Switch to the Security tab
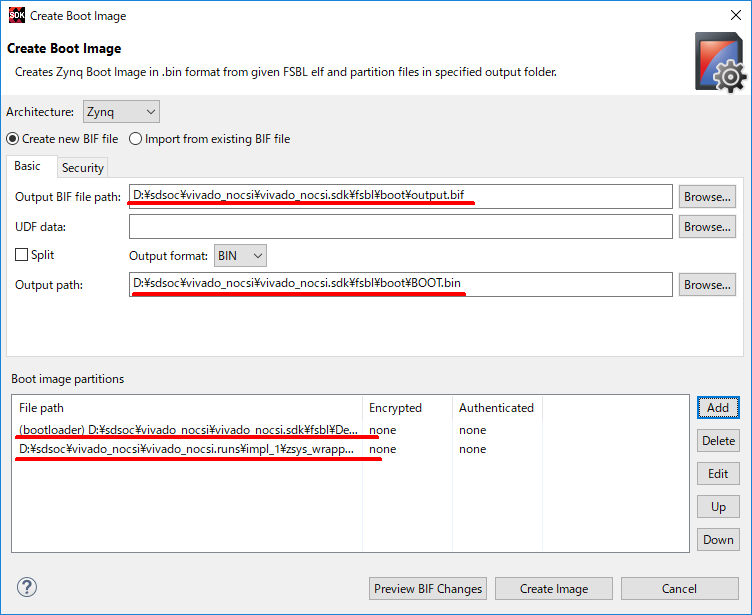Image resolution: width=752 pixels, height=615 pixels. 82,168
